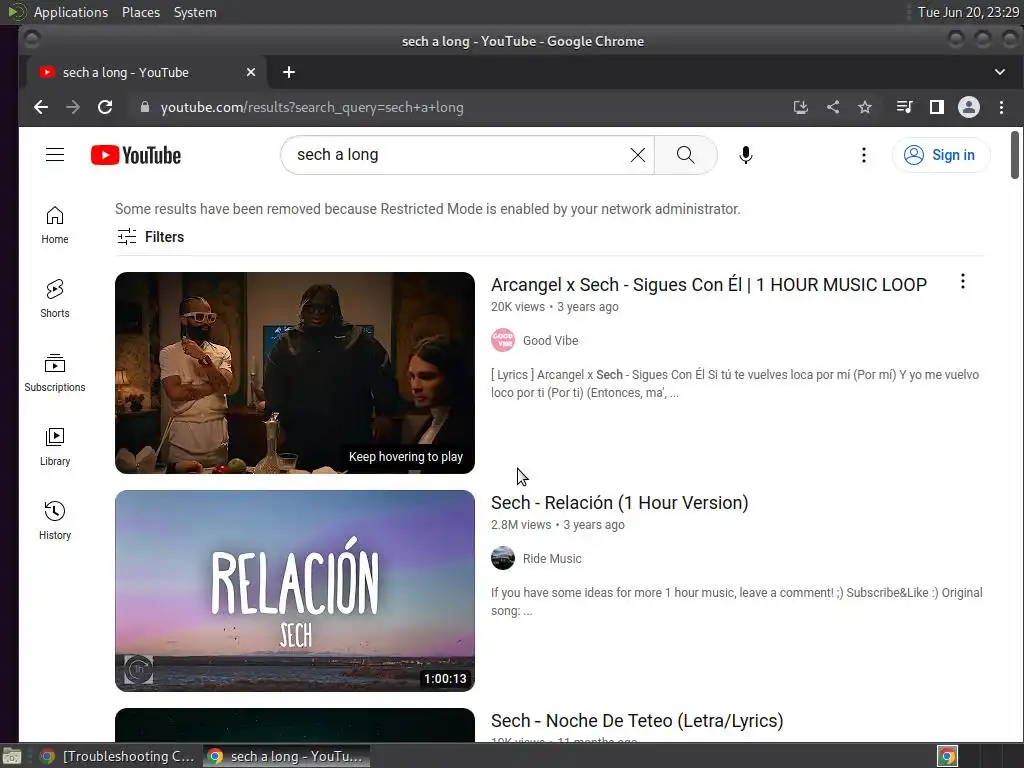View site info via padlock icon

coord(145,107)
